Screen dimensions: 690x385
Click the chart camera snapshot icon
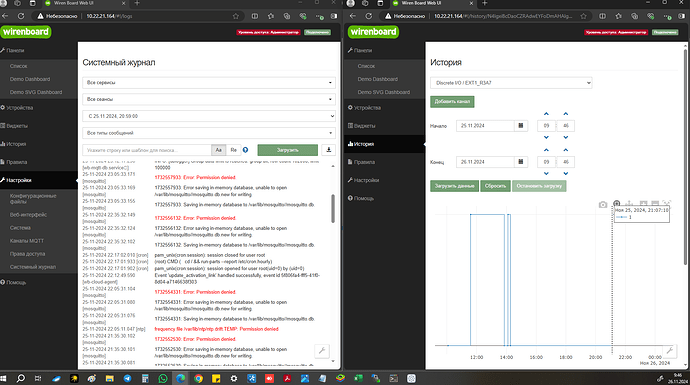pos(603,205)
